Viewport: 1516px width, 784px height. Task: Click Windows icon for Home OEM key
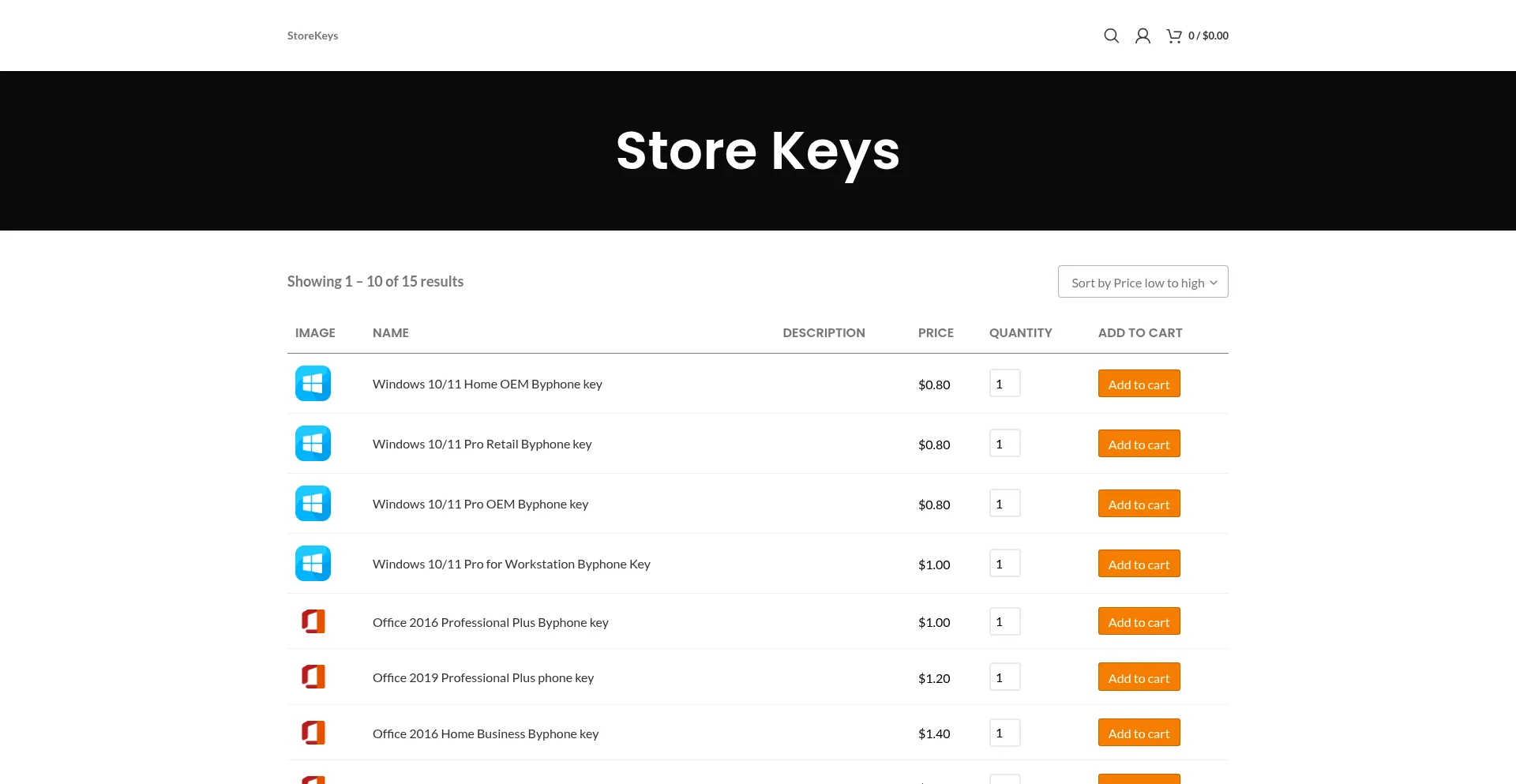(313, 384)
